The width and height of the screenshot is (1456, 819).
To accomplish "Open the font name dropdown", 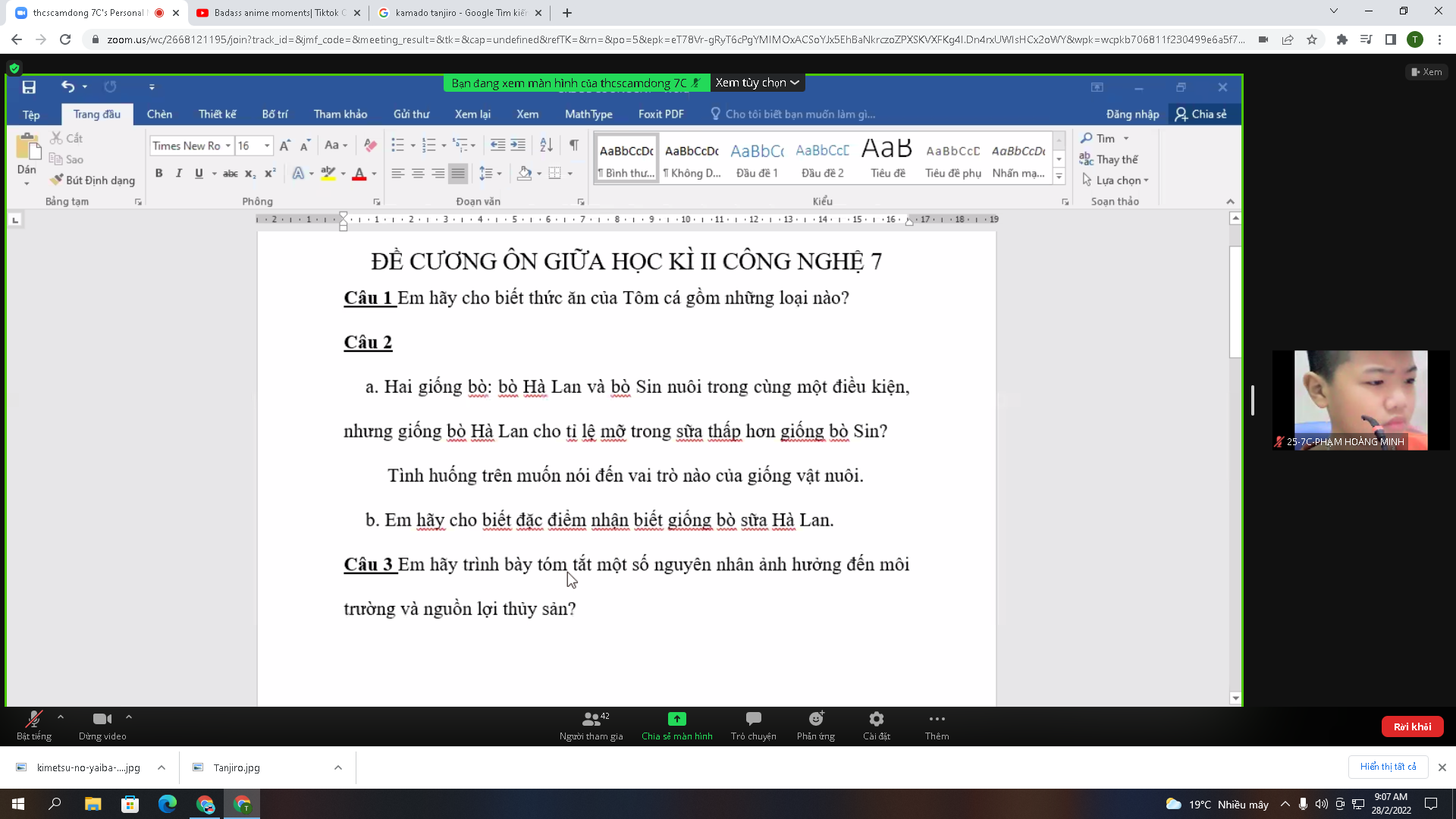I will (227, 146).
